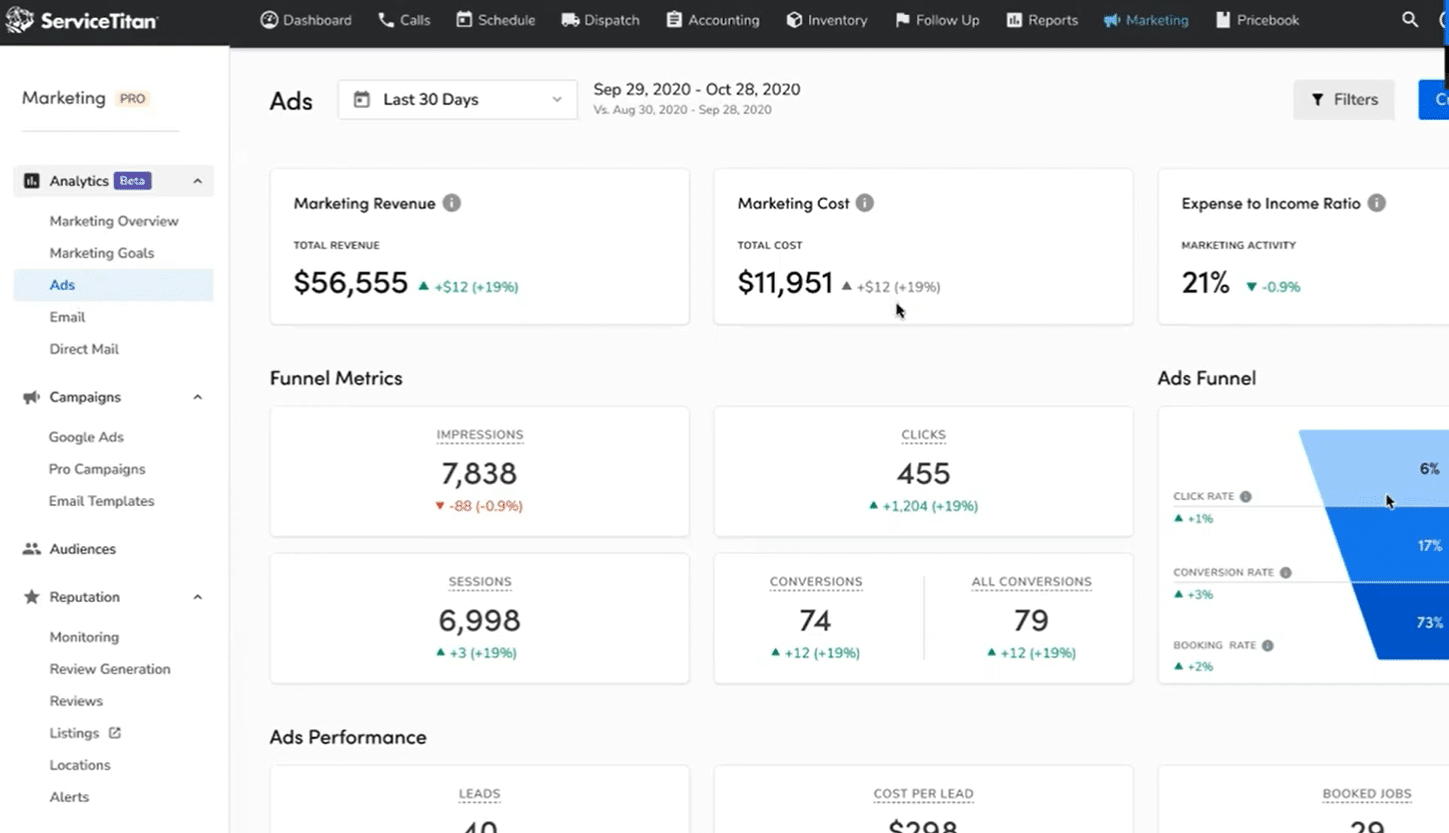Click info icon beside Marketing Cost
Image resolution: width=1449 pixels, height=833 pixels.
tap(865, 203)
